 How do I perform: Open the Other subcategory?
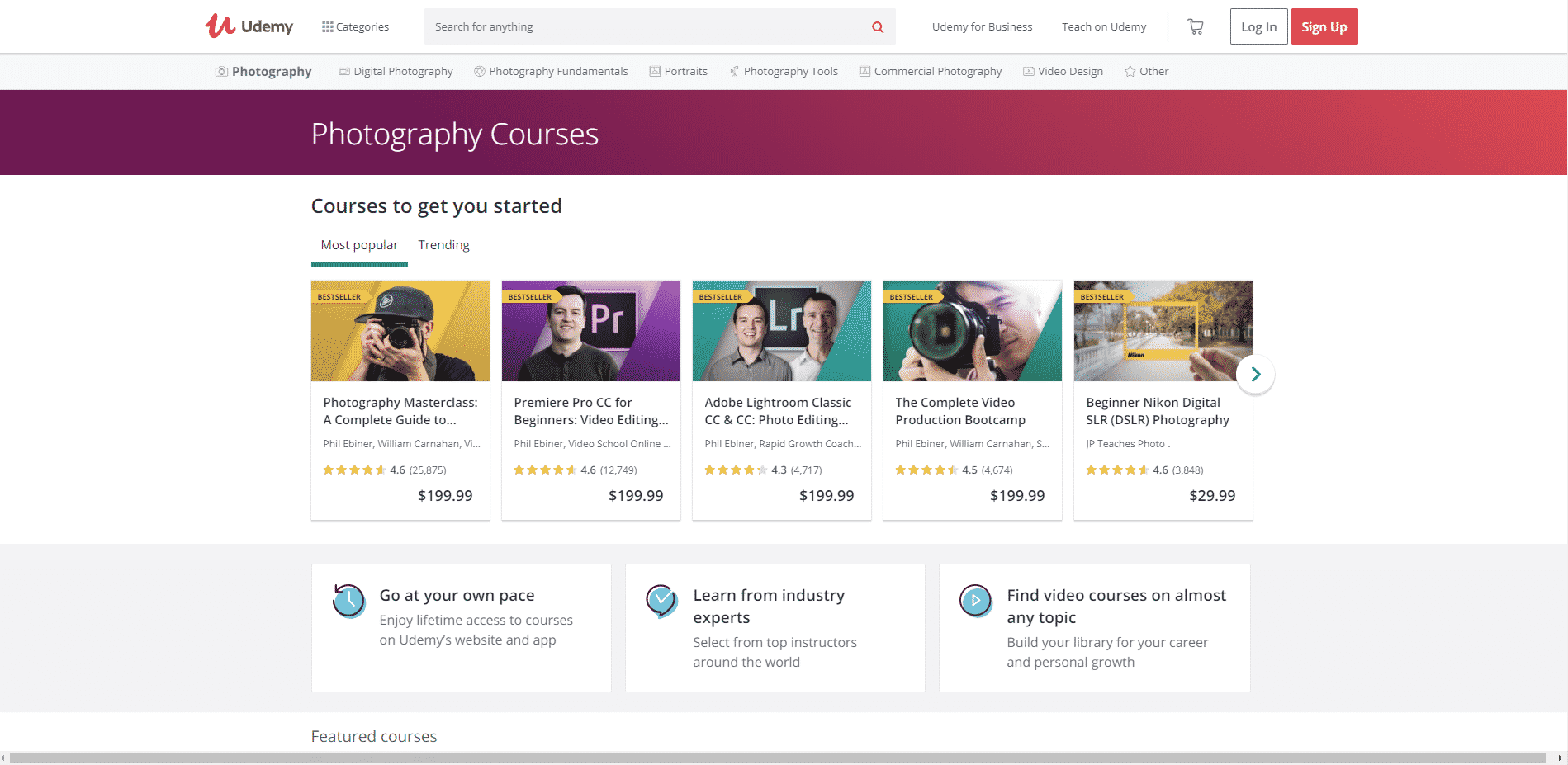[x=1146, y=72]
